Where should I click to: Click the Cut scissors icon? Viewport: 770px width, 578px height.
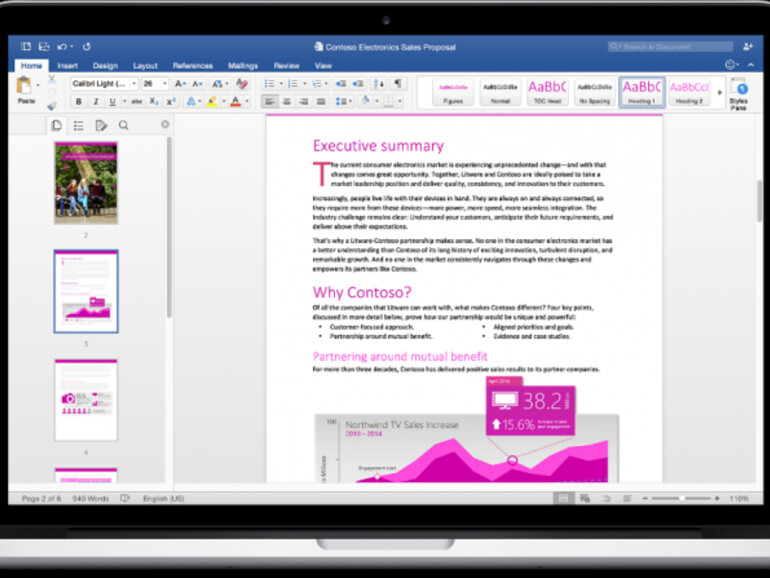[x=52, y=79]
